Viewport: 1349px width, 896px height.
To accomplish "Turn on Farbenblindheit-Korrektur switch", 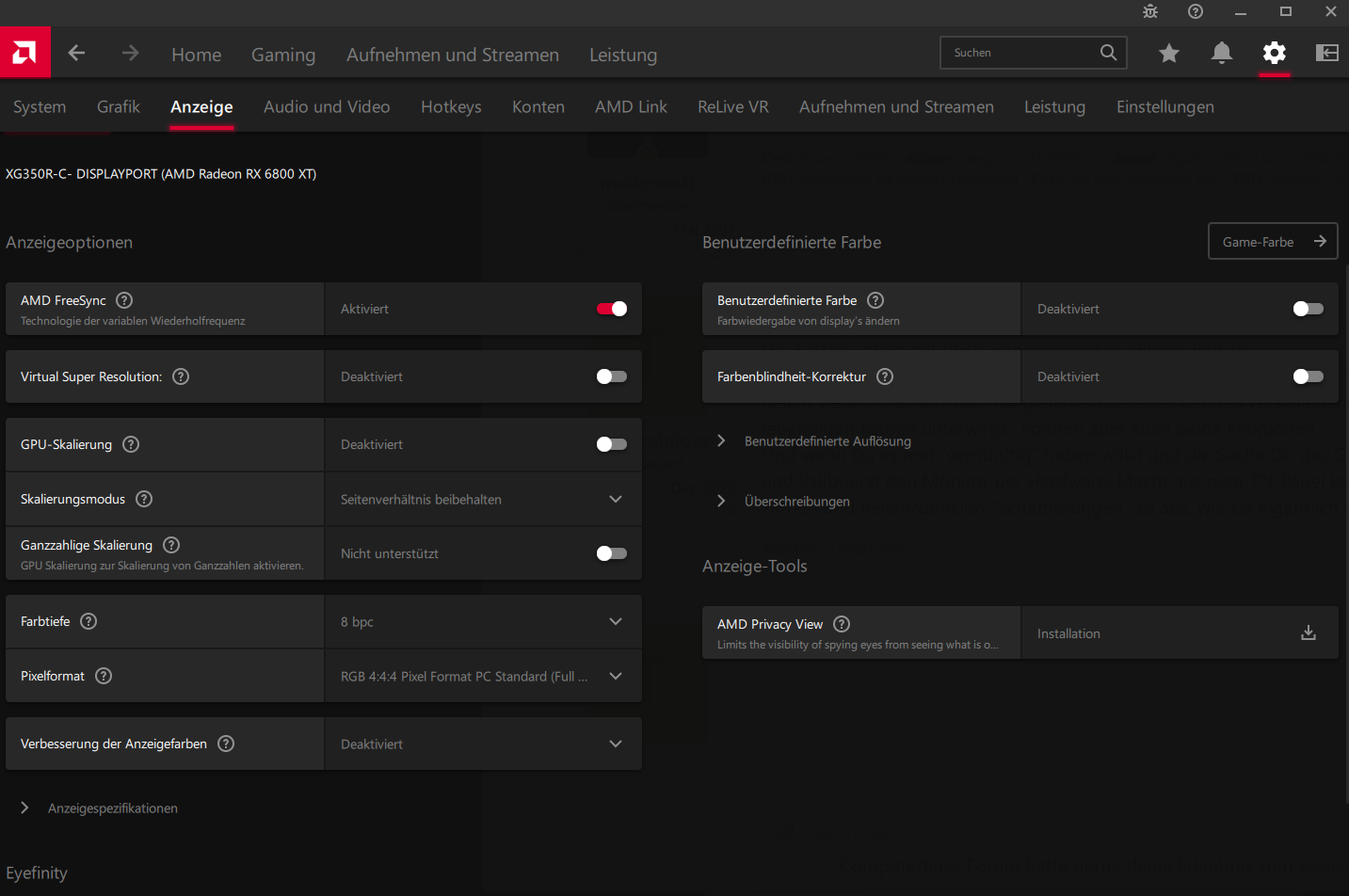I will pyautogui.click(x=1309, y=376).
